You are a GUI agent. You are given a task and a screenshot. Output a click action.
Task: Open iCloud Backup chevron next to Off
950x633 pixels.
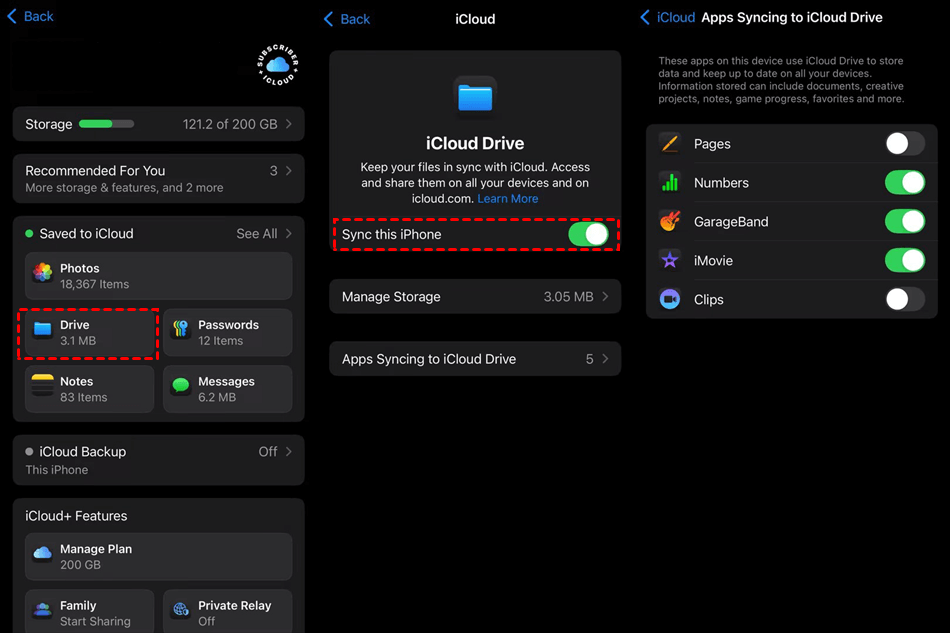click(289, 452)
